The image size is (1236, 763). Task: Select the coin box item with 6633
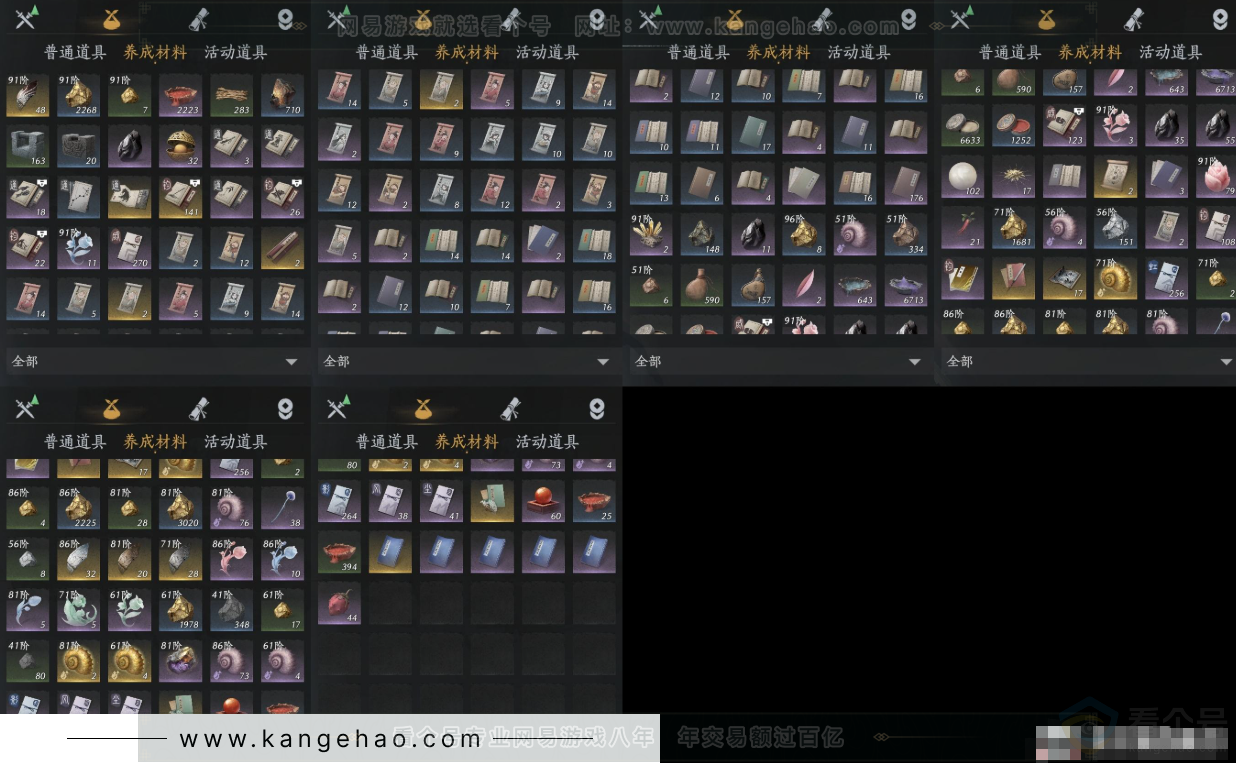(x=962, y=124)
